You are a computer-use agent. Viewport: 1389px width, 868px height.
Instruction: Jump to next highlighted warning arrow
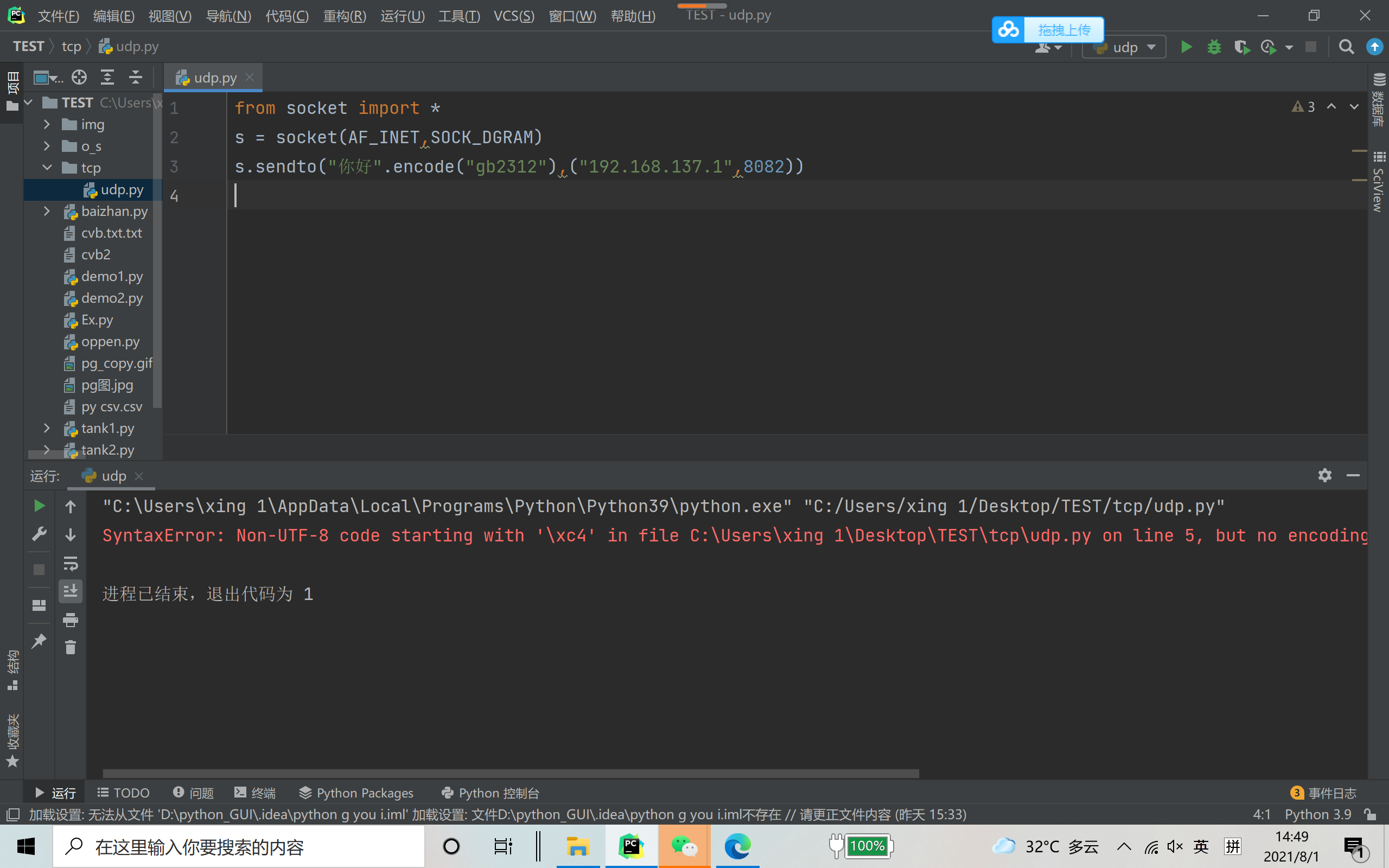(1354, 107)
